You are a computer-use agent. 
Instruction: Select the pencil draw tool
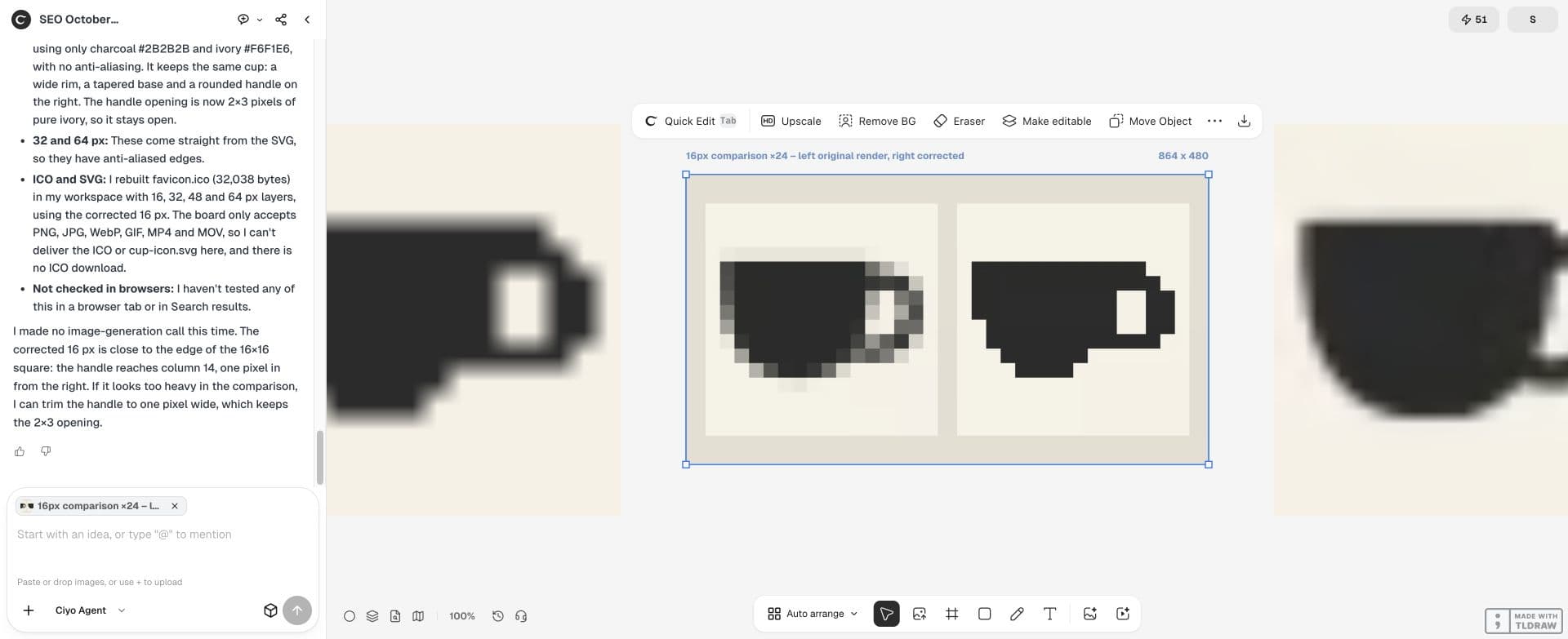tap(1017, 614)
